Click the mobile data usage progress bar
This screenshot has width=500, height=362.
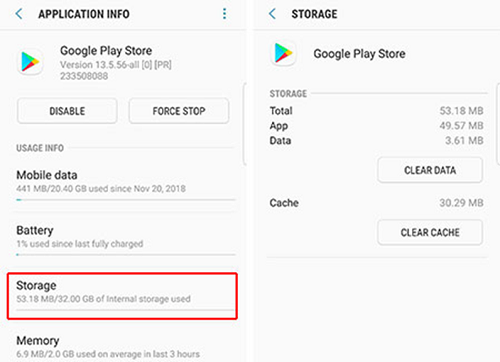pyautogui.click(x=126, y=200)
